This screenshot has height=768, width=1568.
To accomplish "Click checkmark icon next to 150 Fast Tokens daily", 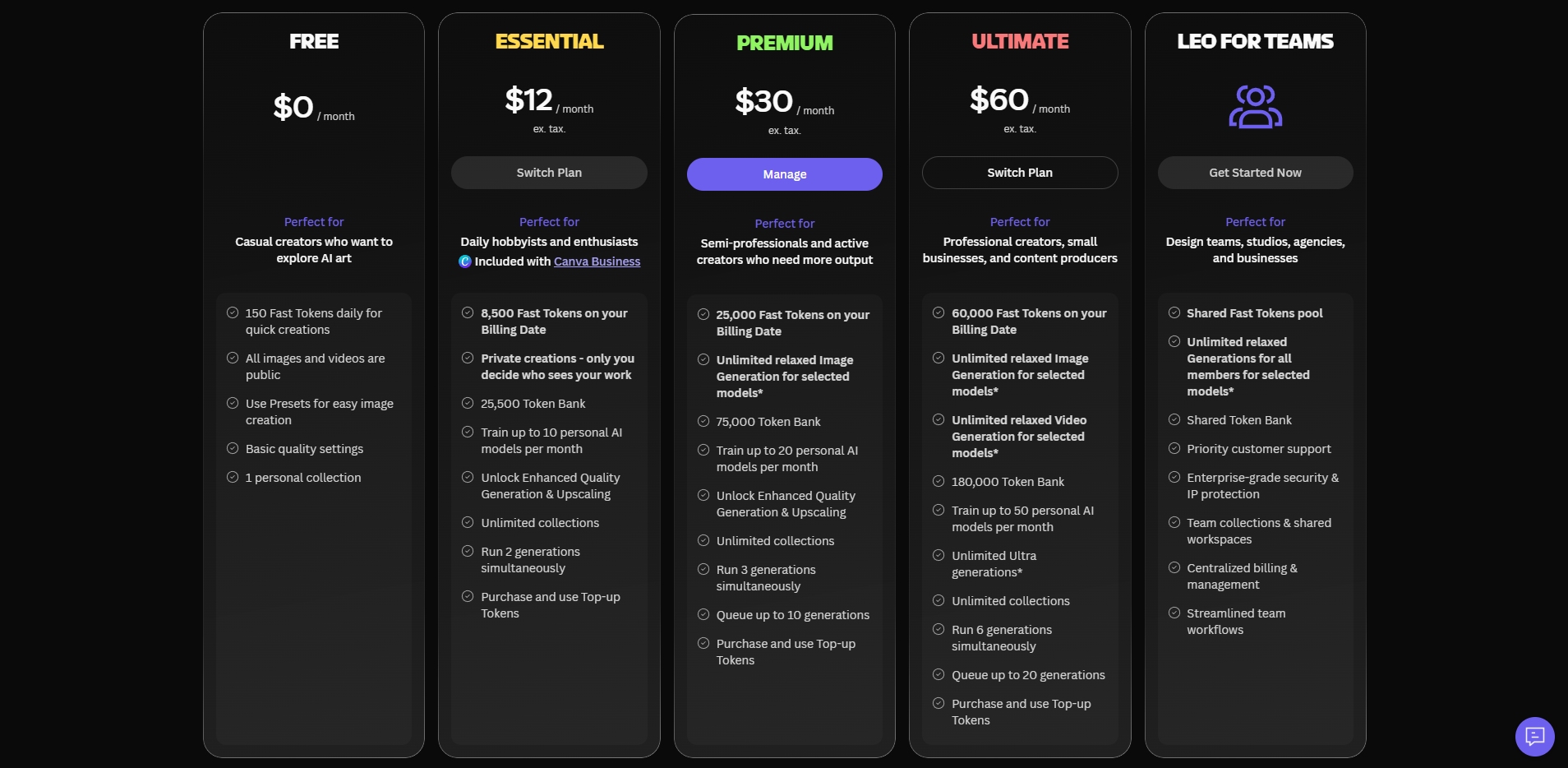I will [x=233, y=312].
